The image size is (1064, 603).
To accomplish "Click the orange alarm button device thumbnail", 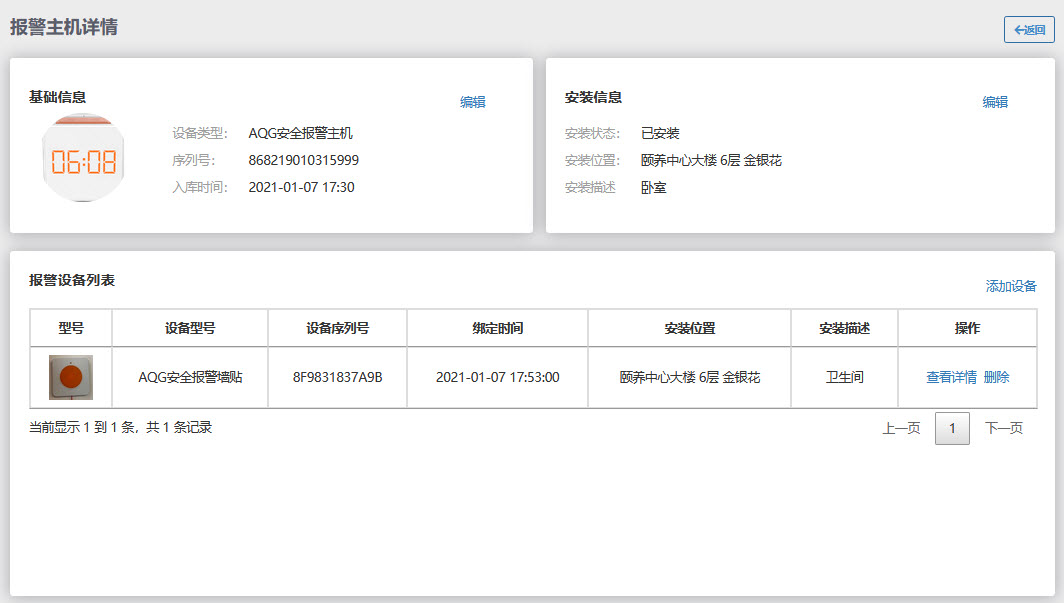I will (x=71, y=377).
